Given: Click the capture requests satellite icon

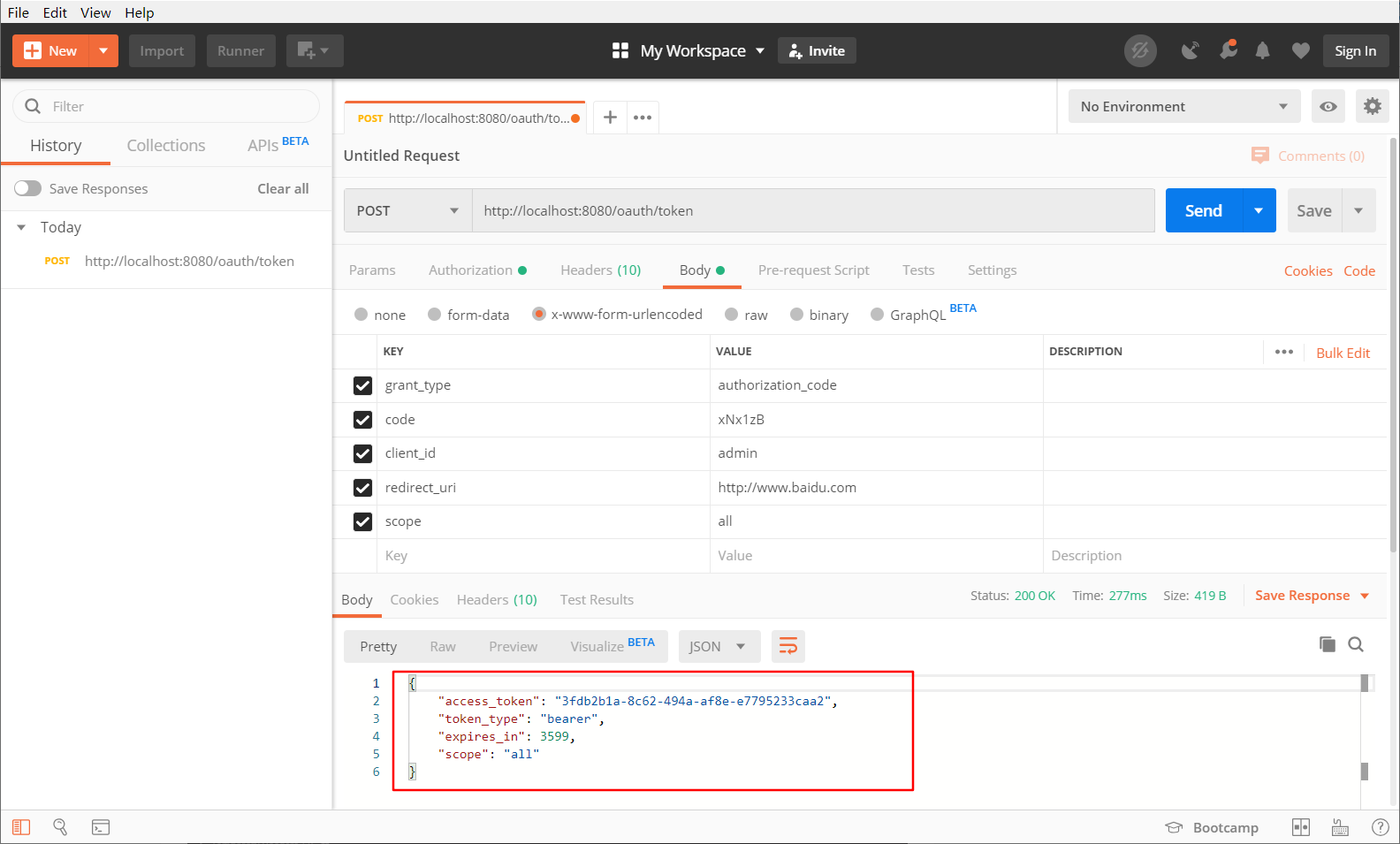Looking at the screenshot, I should coord(1191,51).
